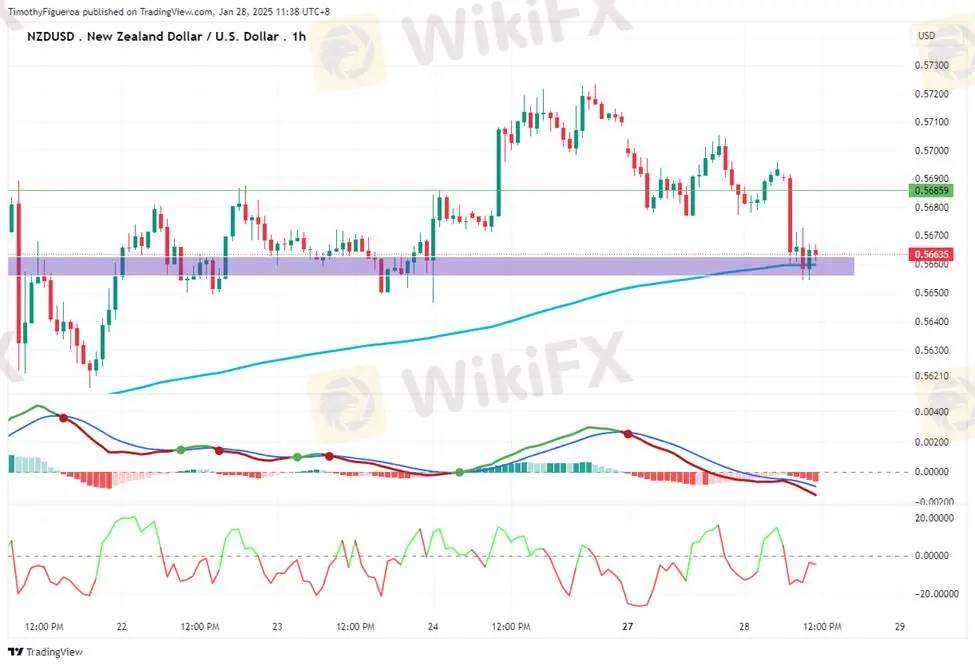975x666 pixels.
Task: Select the TimothyFigueroa published on TradingView.com caption
Action: pos(169,12)
